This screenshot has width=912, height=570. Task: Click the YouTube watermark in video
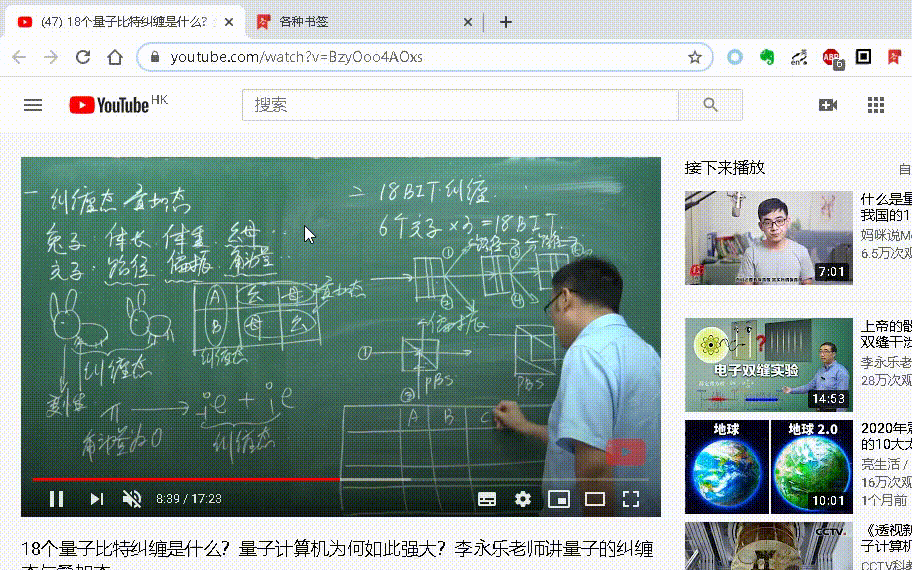pyautogui.click(x=626, y=453)
